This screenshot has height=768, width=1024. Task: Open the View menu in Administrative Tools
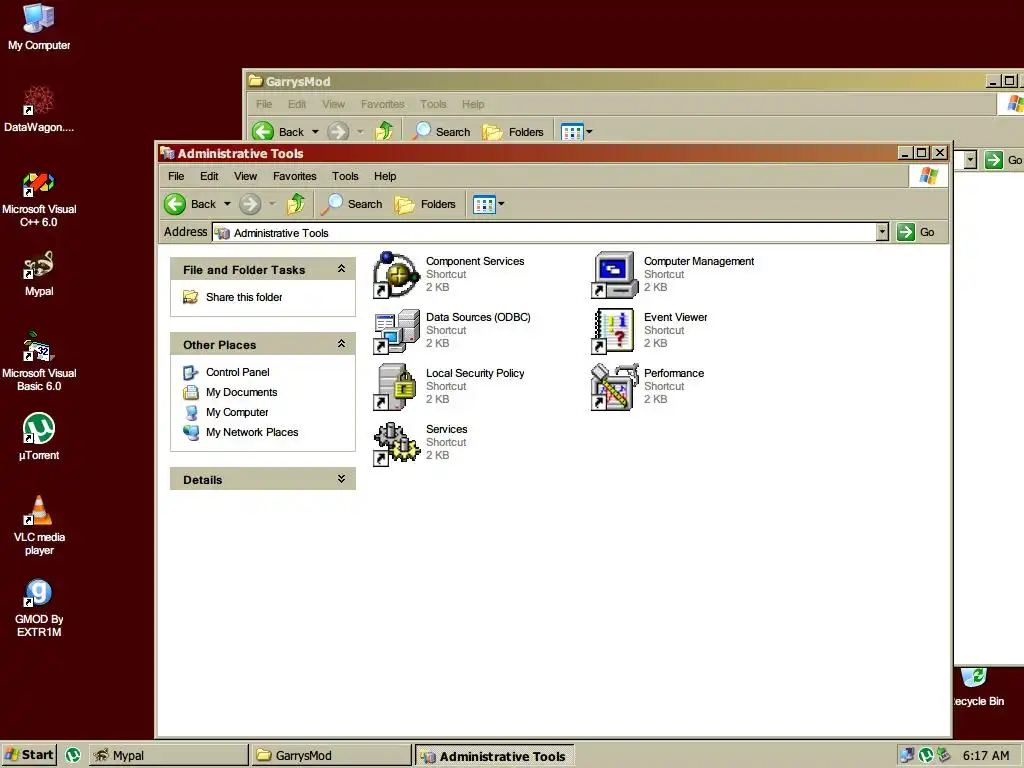coord(246,176)
